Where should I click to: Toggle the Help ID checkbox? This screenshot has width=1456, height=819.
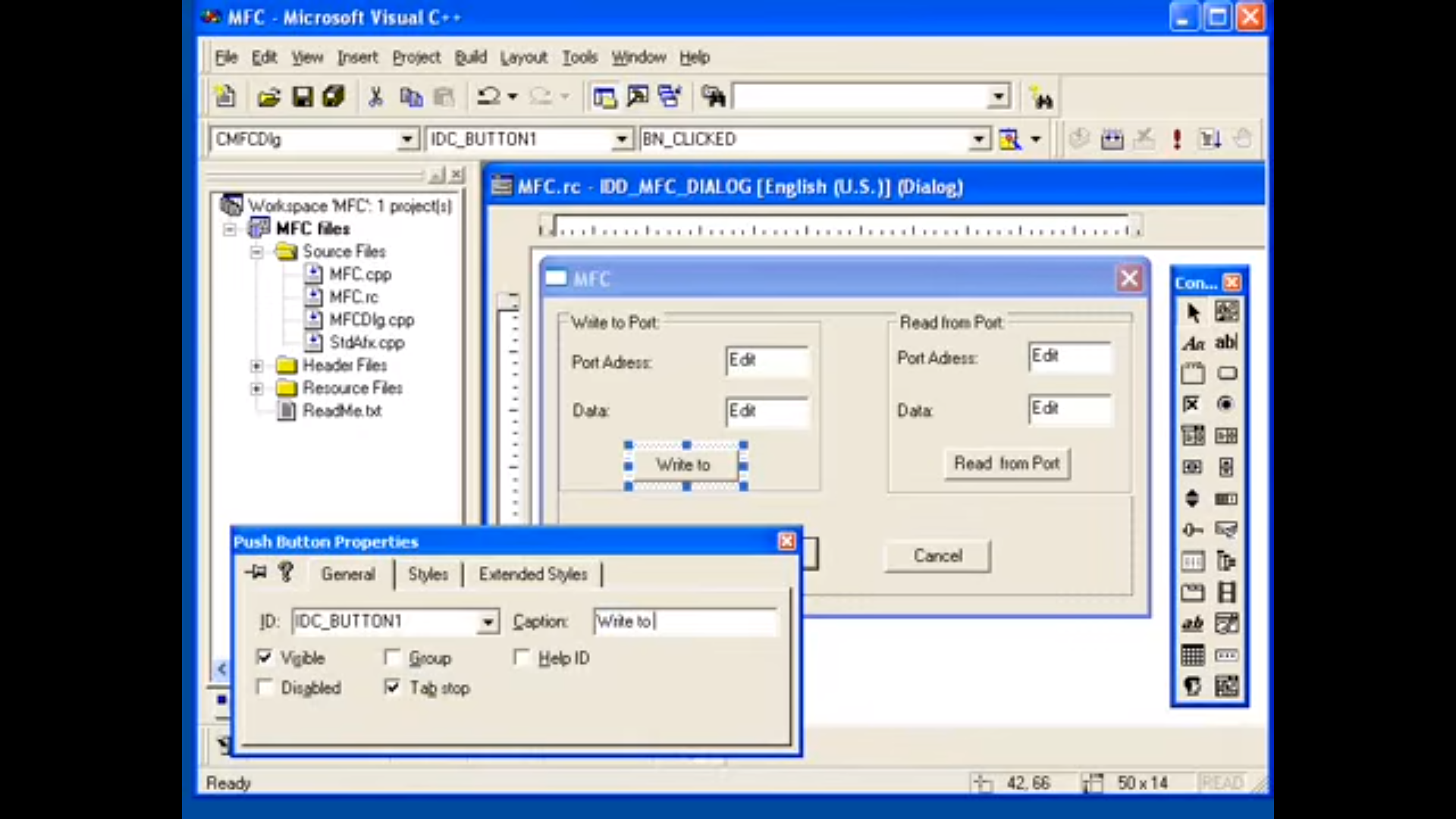[522, 657]
